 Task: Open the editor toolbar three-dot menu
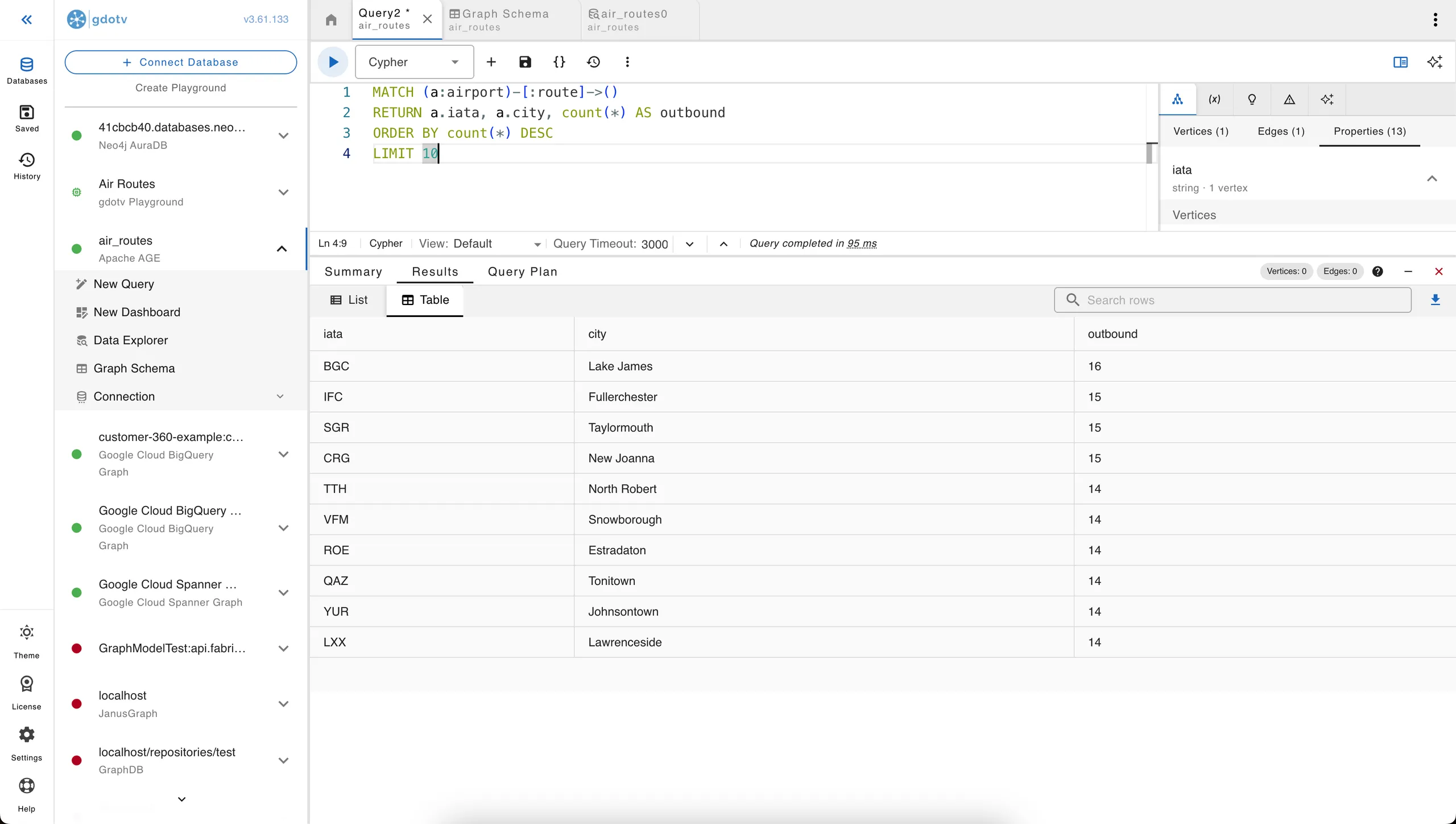[627, 62]
